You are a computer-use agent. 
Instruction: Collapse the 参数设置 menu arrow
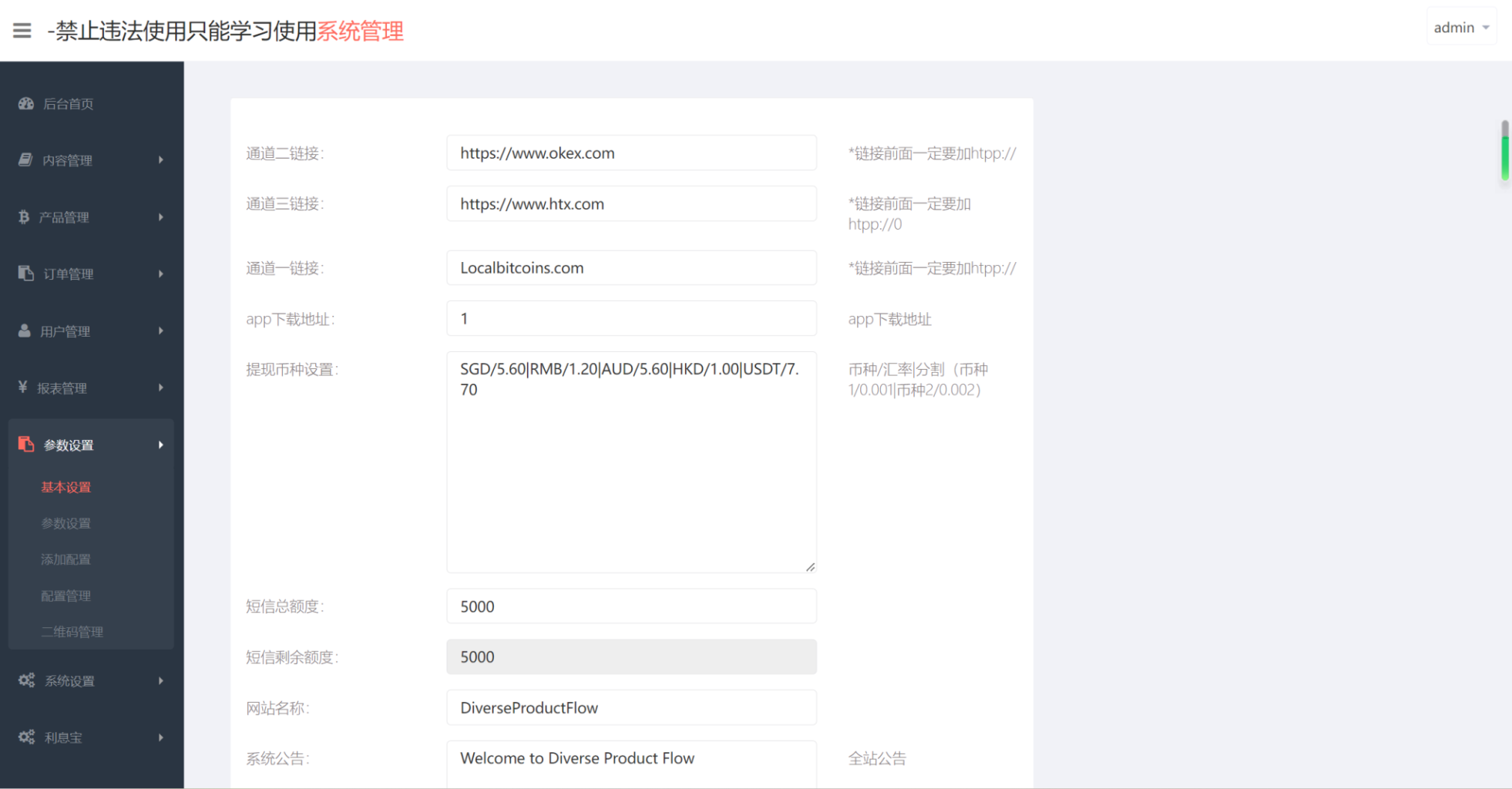pyautogui.click(x=161, y=445)
